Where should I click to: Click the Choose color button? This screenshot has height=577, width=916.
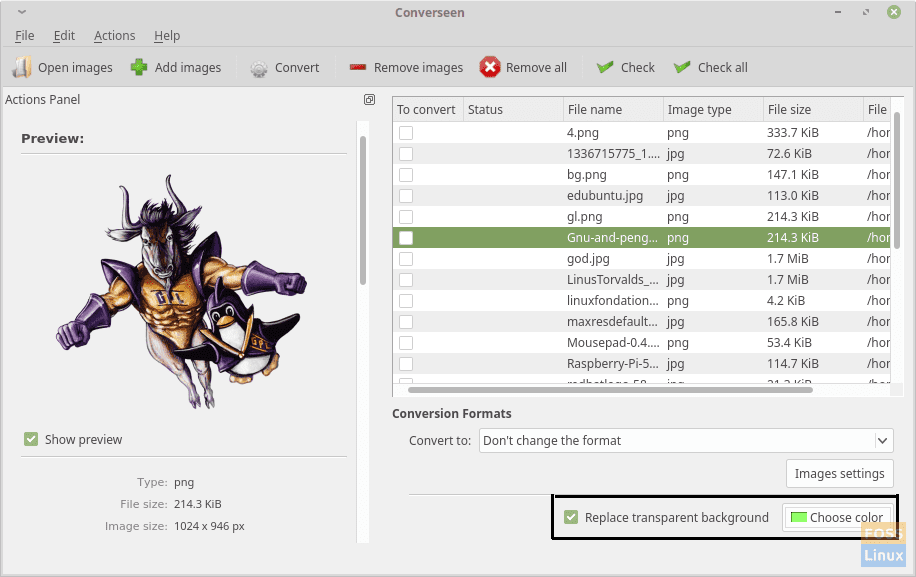point(837,517)
